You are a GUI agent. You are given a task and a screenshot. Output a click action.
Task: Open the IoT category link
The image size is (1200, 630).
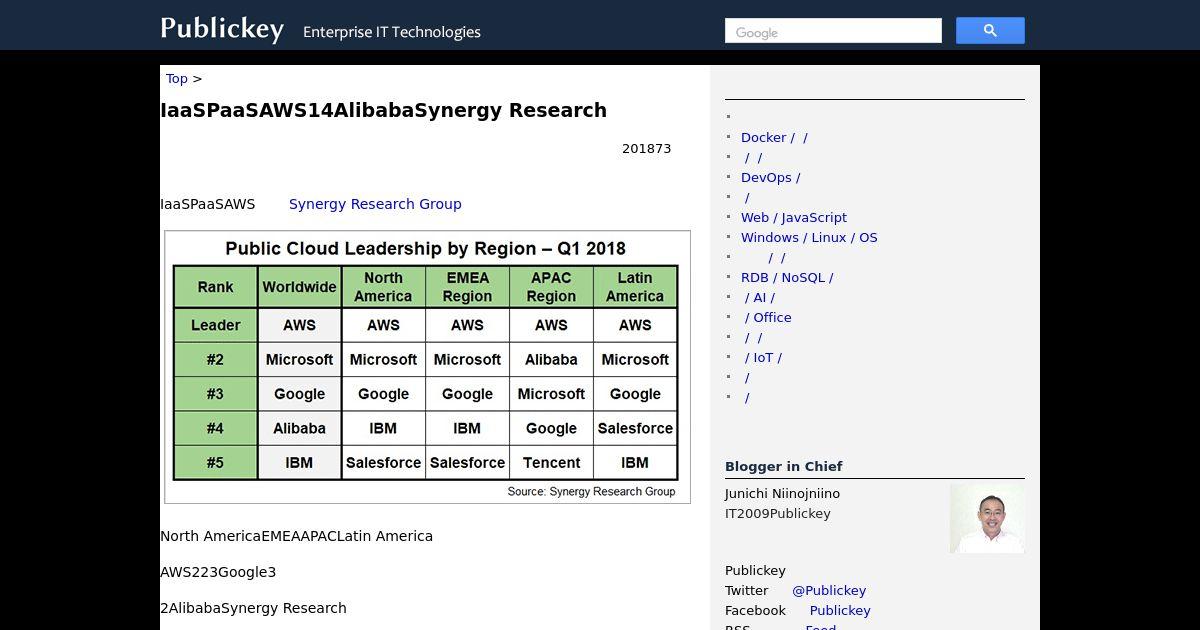[763, 357]
